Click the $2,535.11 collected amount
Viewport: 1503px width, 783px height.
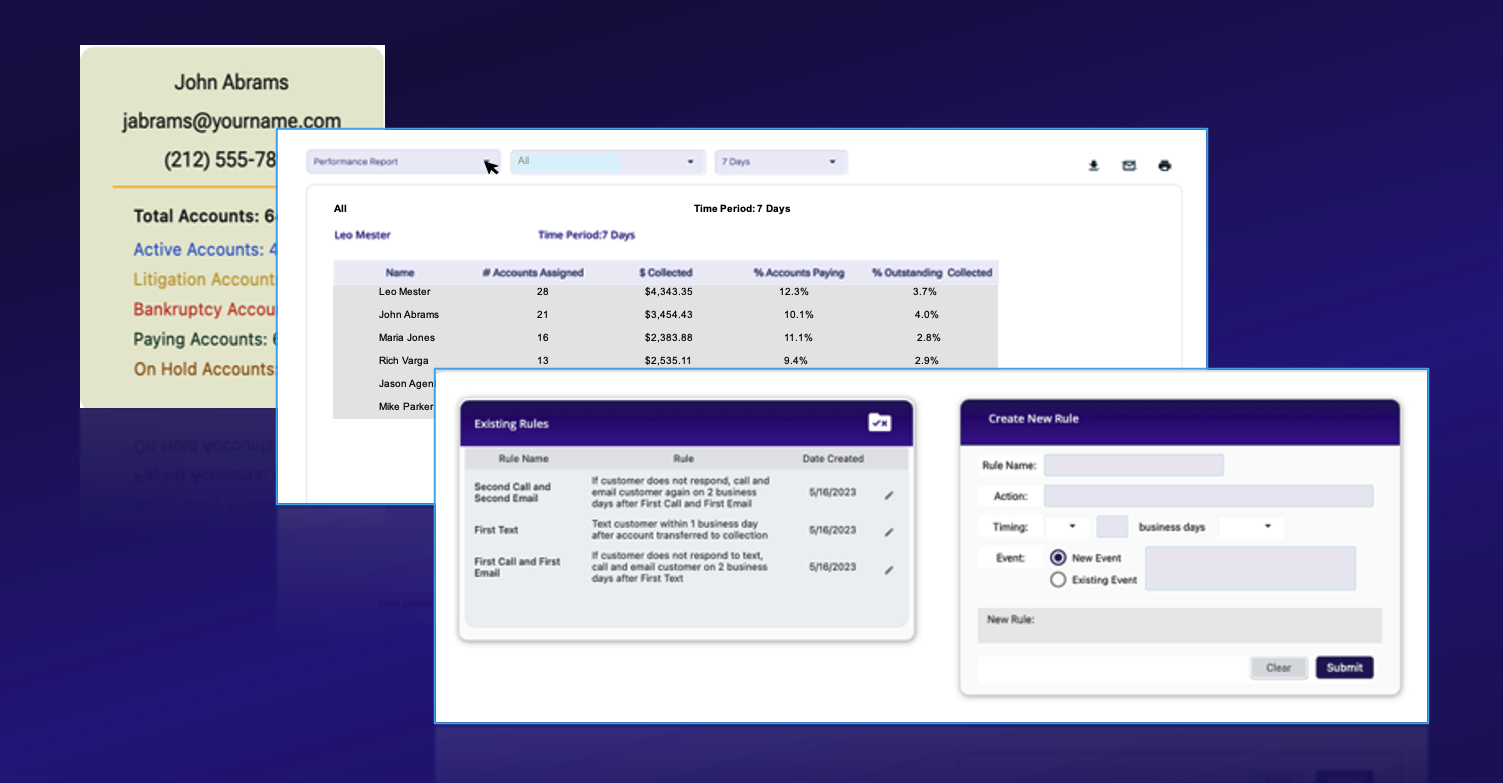click(669, 361)
